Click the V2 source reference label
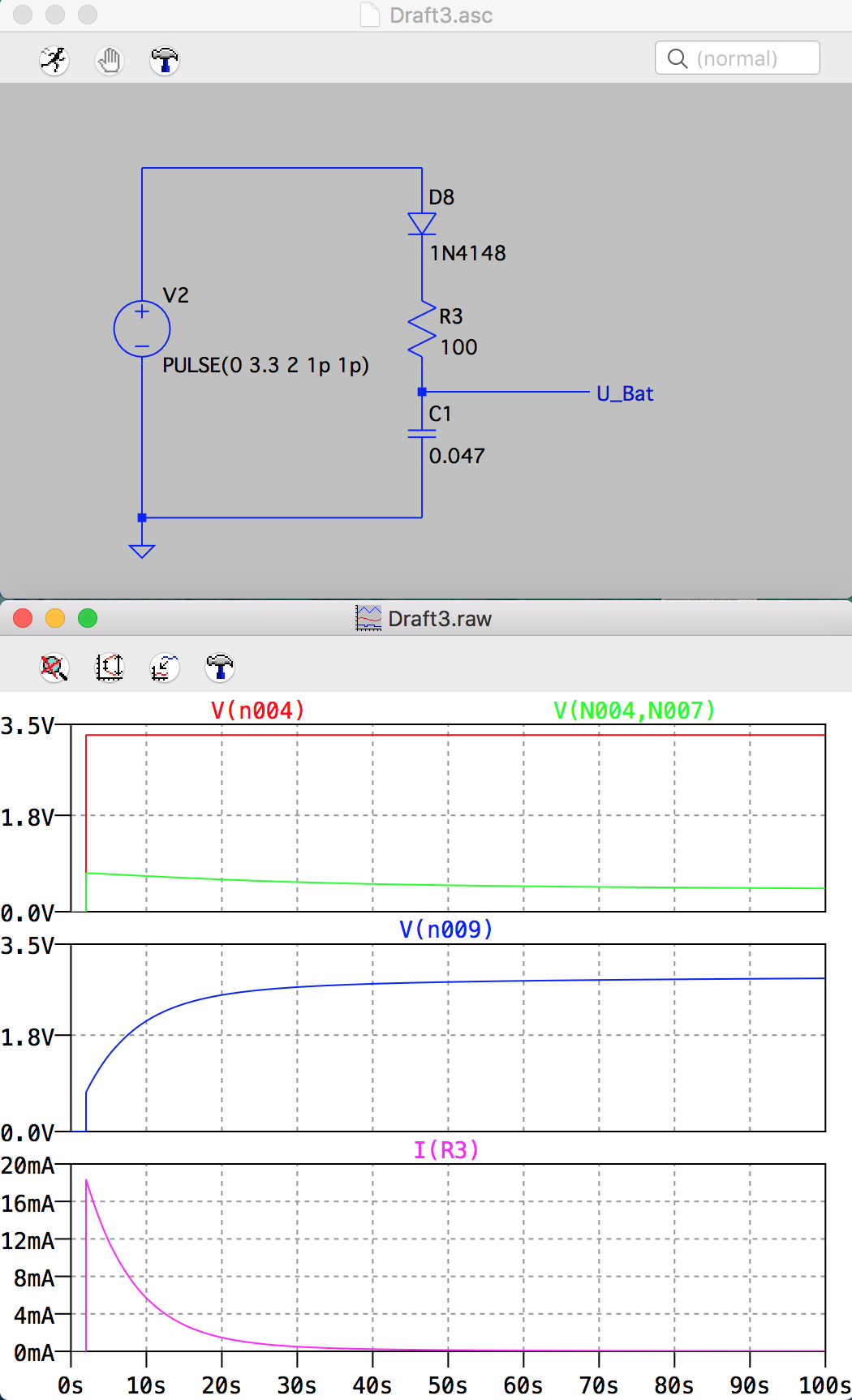The width and height of the screenshot is (852, 1400). [176, 295]
